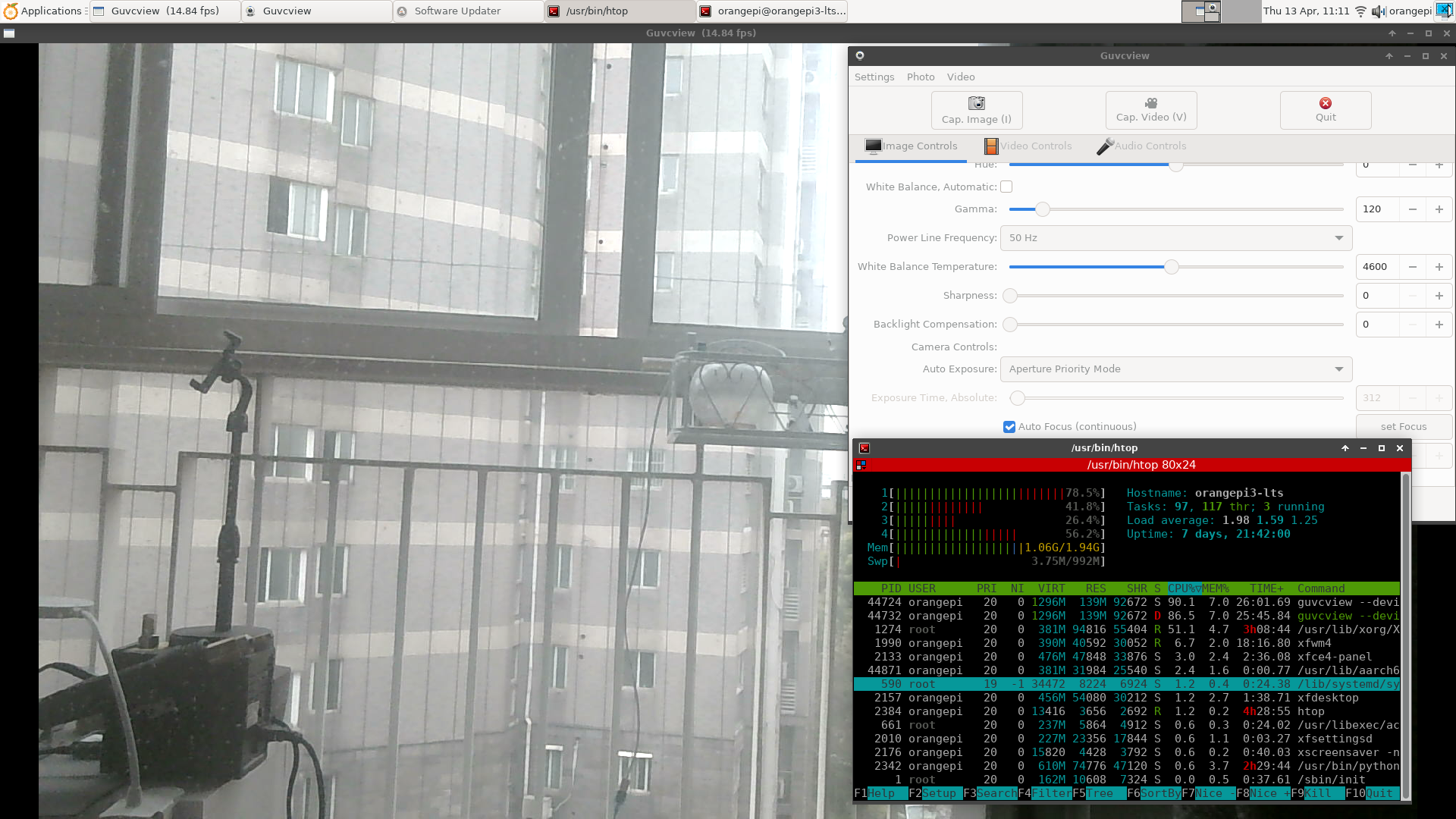Image resolution: width=1456 pixels, height=819 pixels.
Task: Click the Video Controls film icon
Action: pos(991,146)
